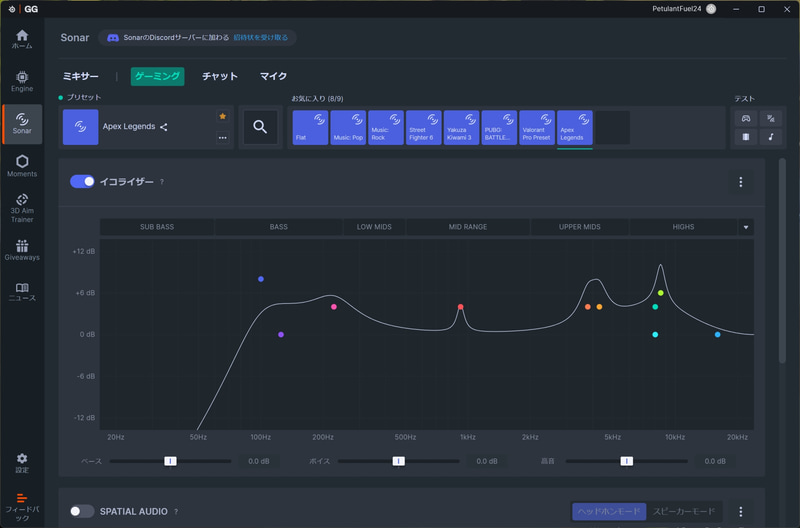The image size is (800, 528).
Task: Click the BASS band header
Action: [279, 227]
